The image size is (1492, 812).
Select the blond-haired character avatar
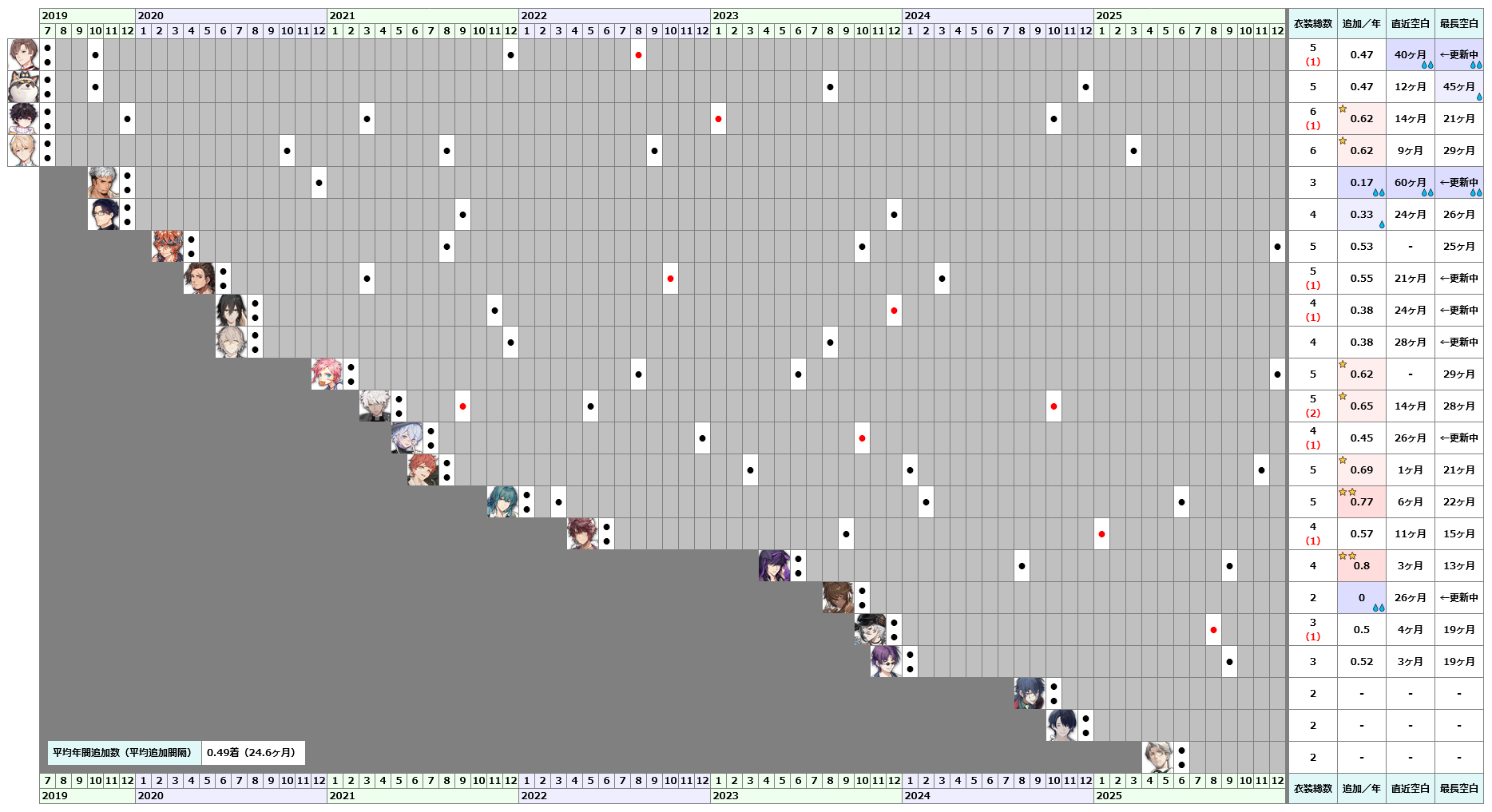pos(23,150)
